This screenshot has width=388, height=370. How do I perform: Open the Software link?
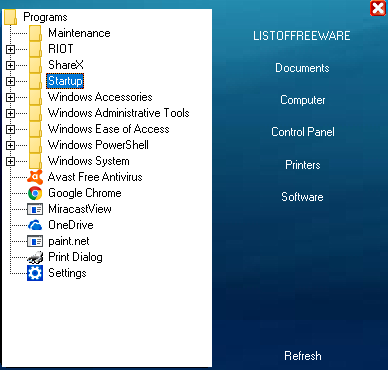[302, 197]
